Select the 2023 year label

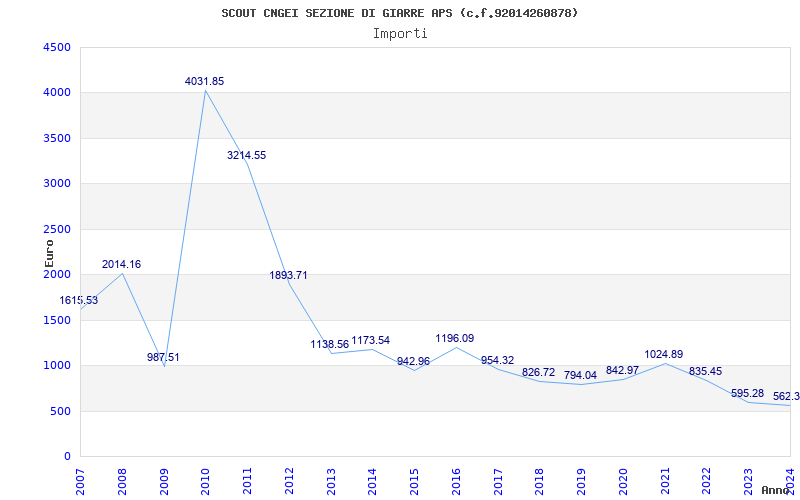point(748,482)
